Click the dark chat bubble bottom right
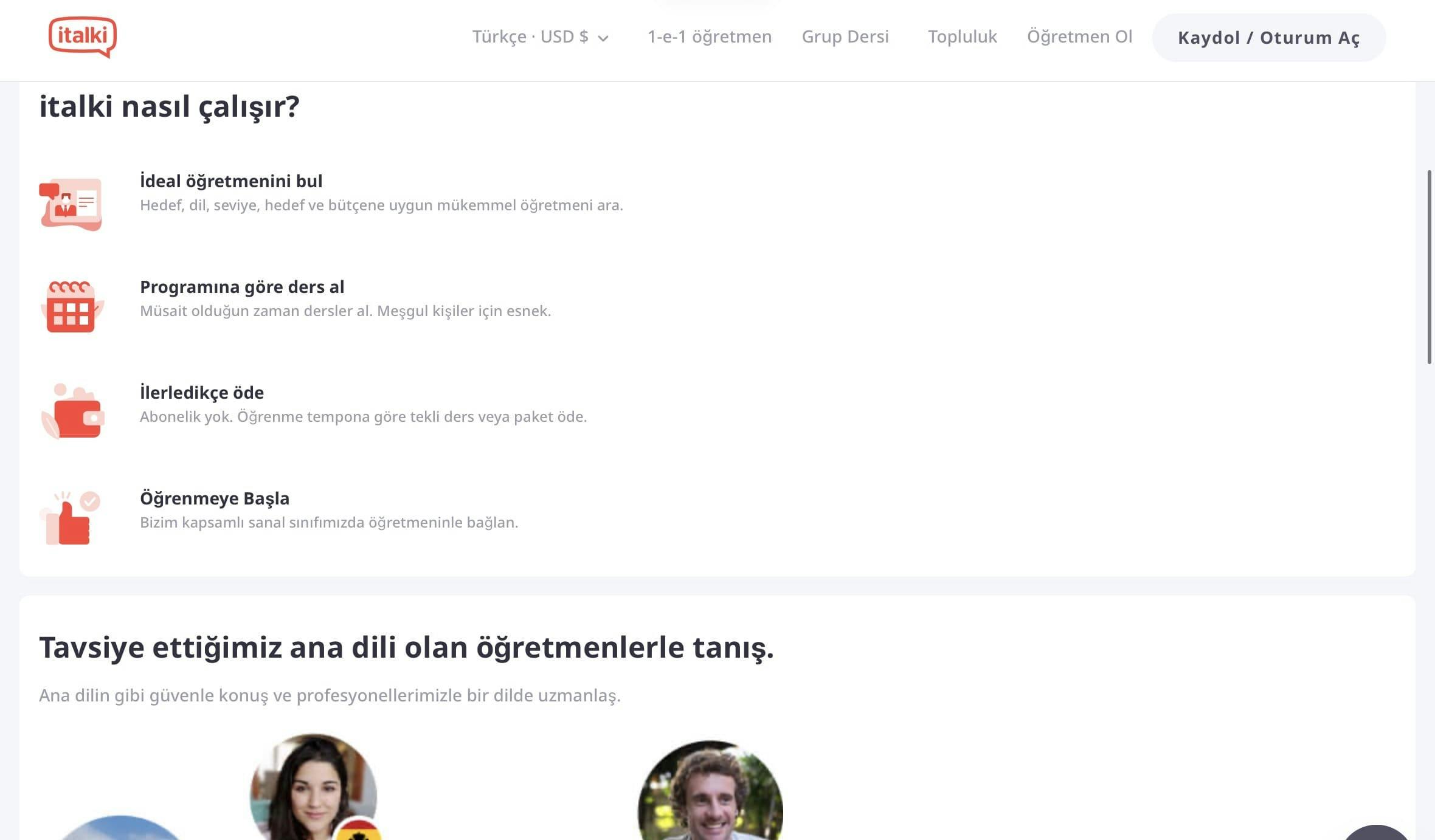Viewport: 1435px width, 840px height. coord(1375,834)
